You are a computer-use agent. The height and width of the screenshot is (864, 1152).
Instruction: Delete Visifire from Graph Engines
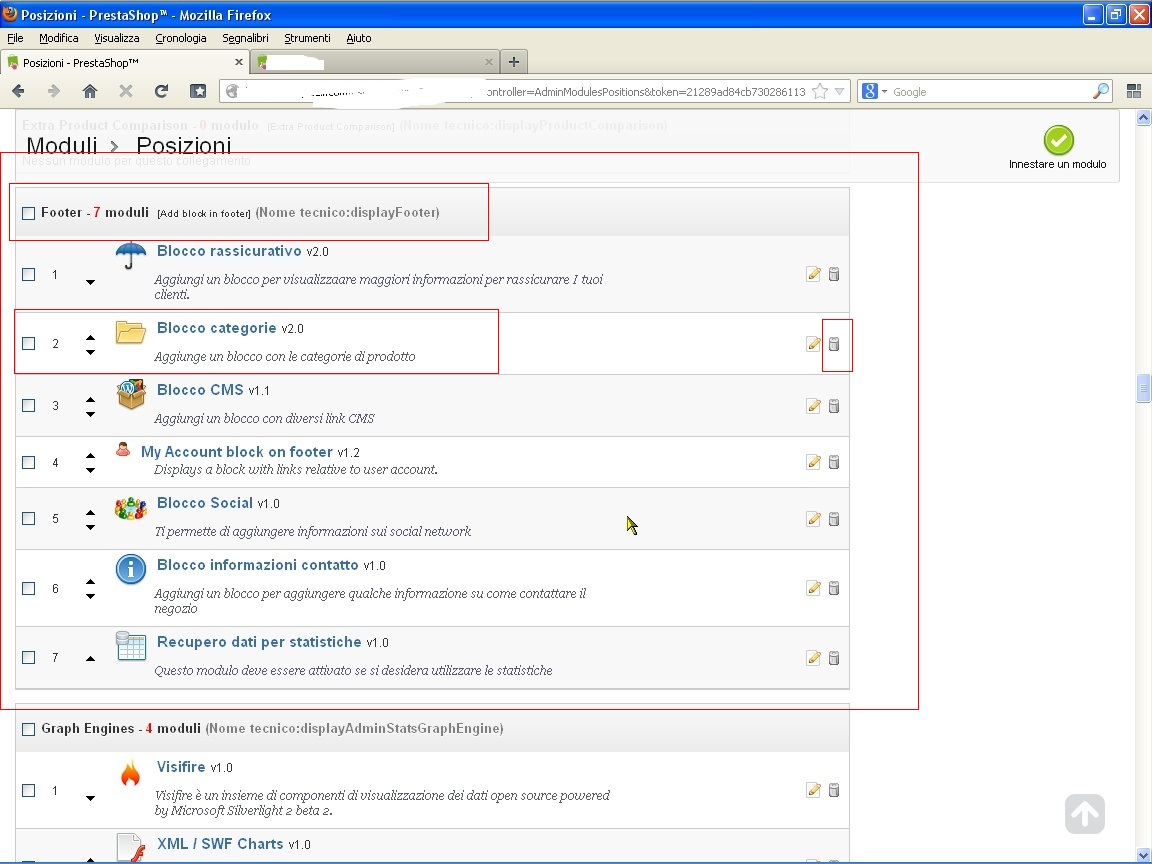click(x=834, y=790)
